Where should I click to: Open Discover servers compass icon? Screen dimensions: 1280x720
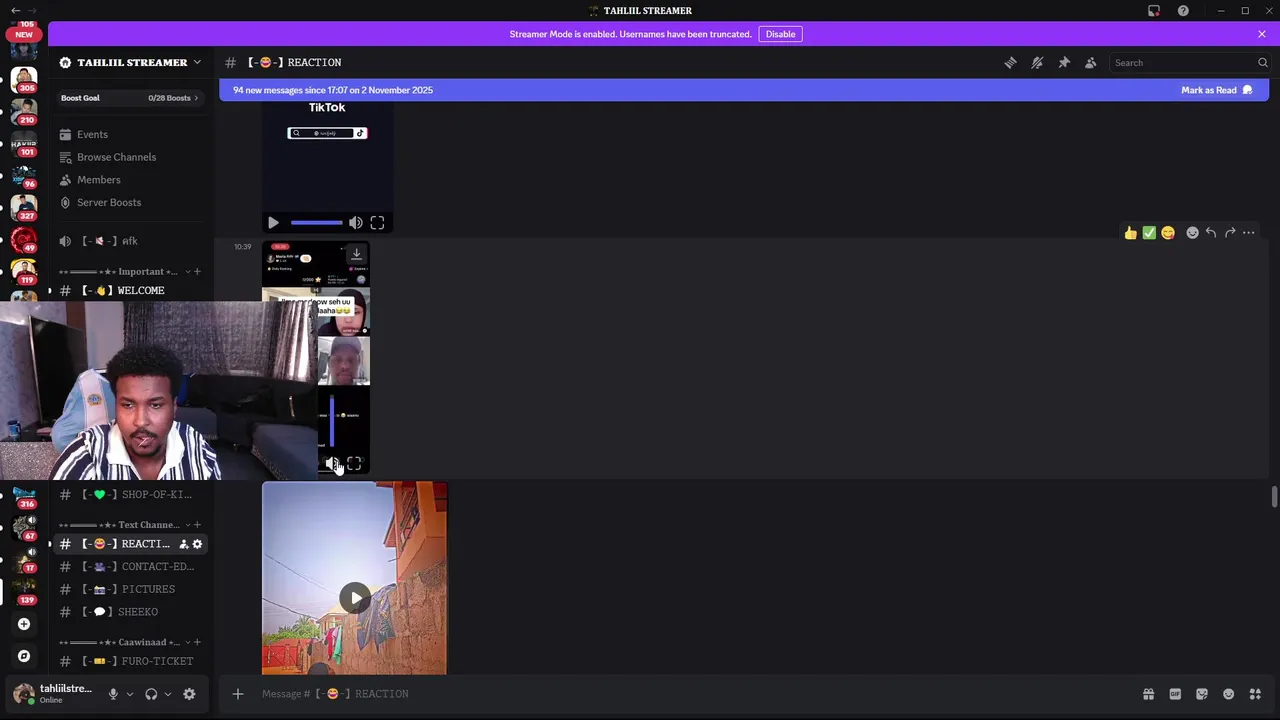[x=24, y=656]
